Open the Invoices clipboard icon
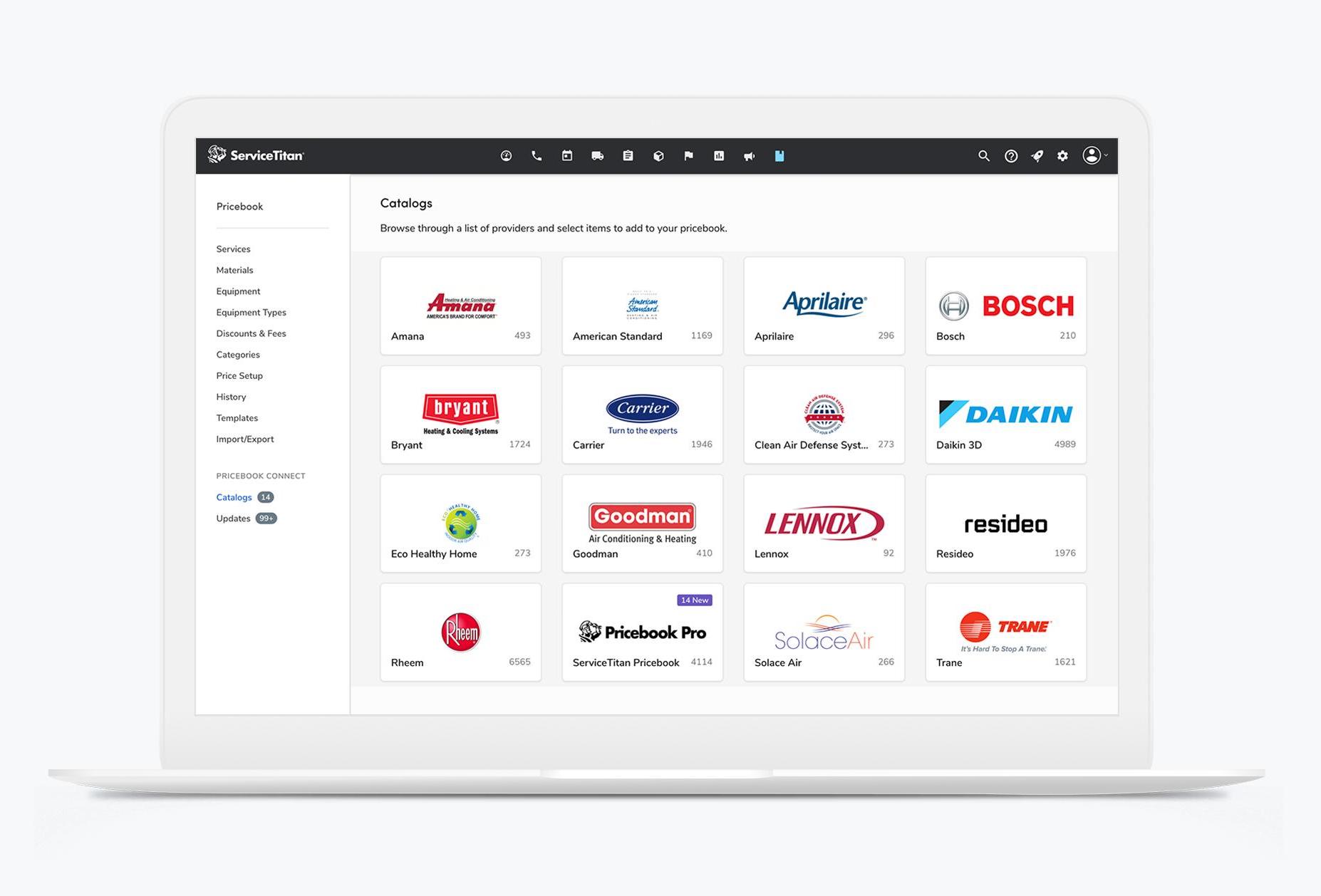This screenshot has width=1321, height=896. (x=628, y=155)
